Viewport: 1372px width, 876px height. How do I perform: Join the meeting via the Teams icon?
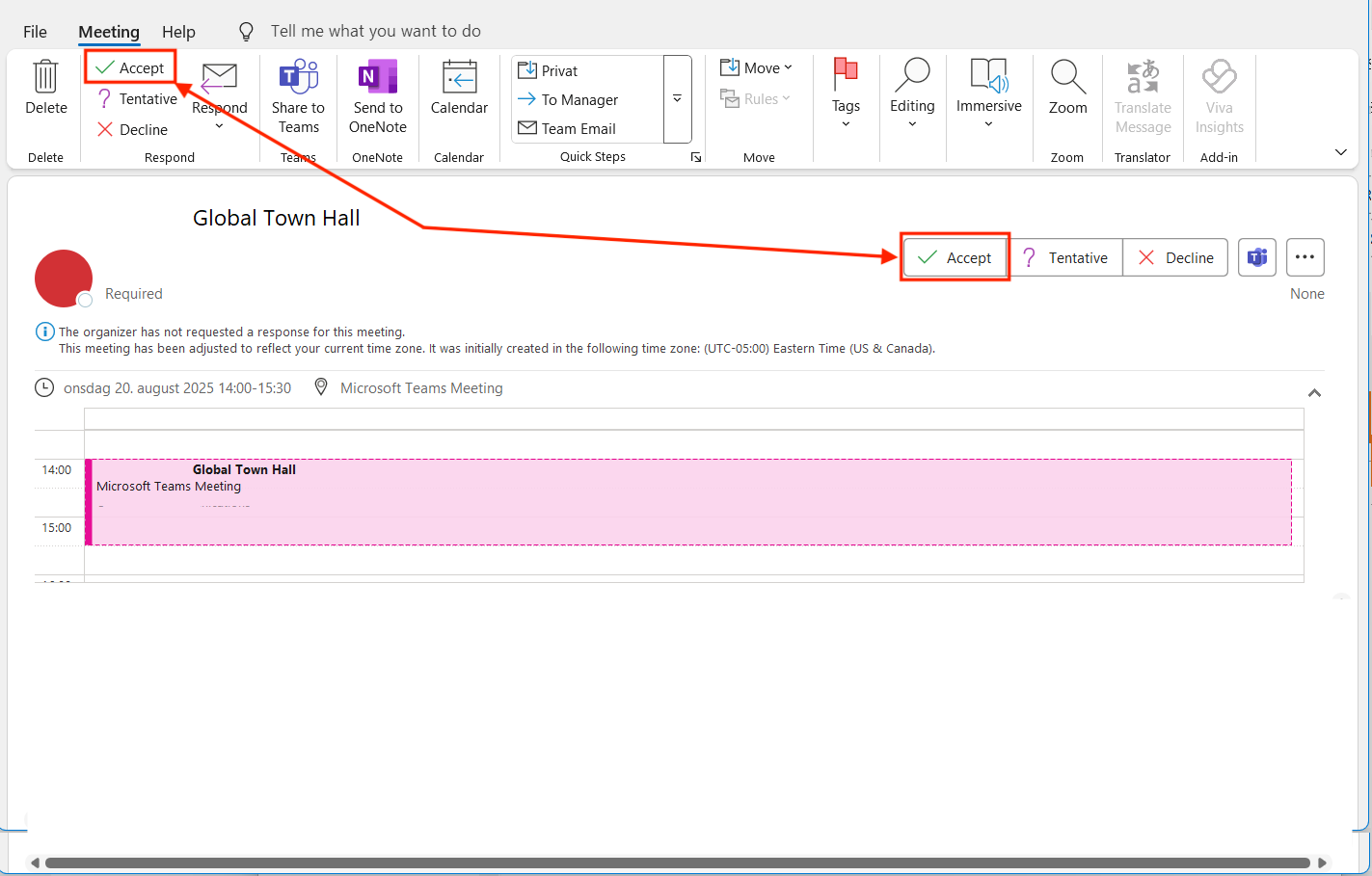coord(1256,257)
